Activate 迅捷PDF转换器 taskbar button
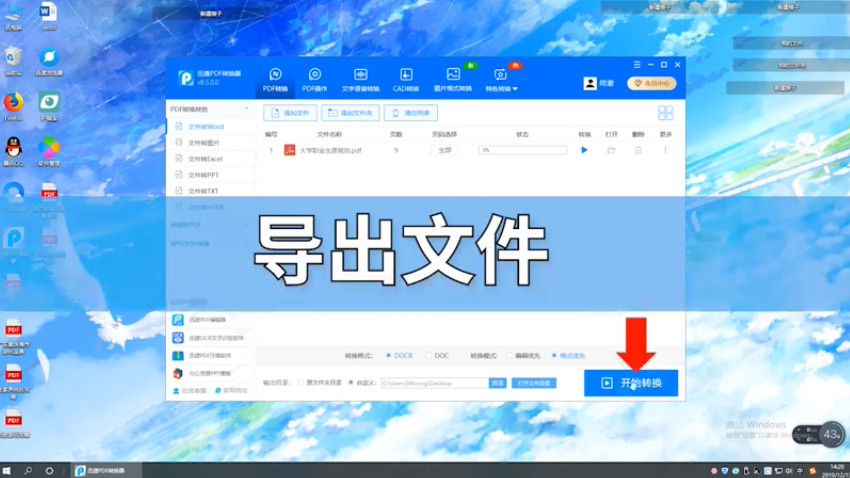The image size is (850, 478). pyautogui.click(x=106, y=470)
